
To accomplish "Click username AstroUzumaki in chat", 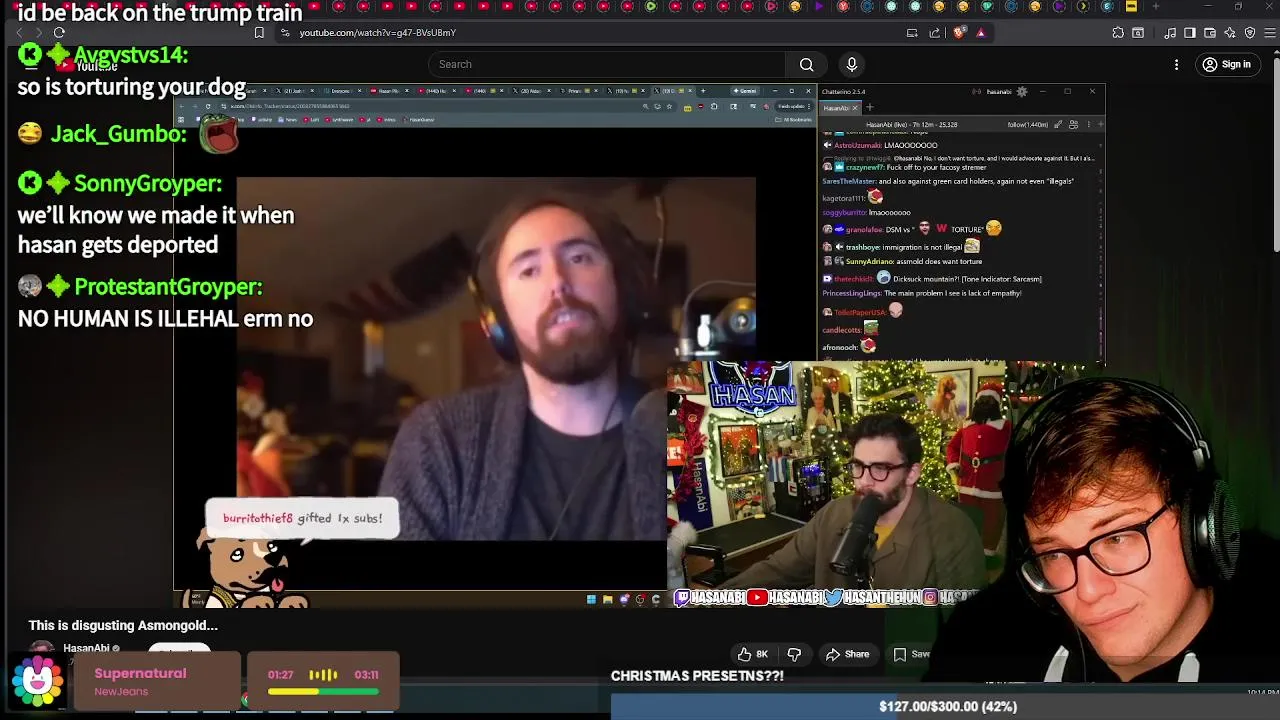I will pos(858,145).
